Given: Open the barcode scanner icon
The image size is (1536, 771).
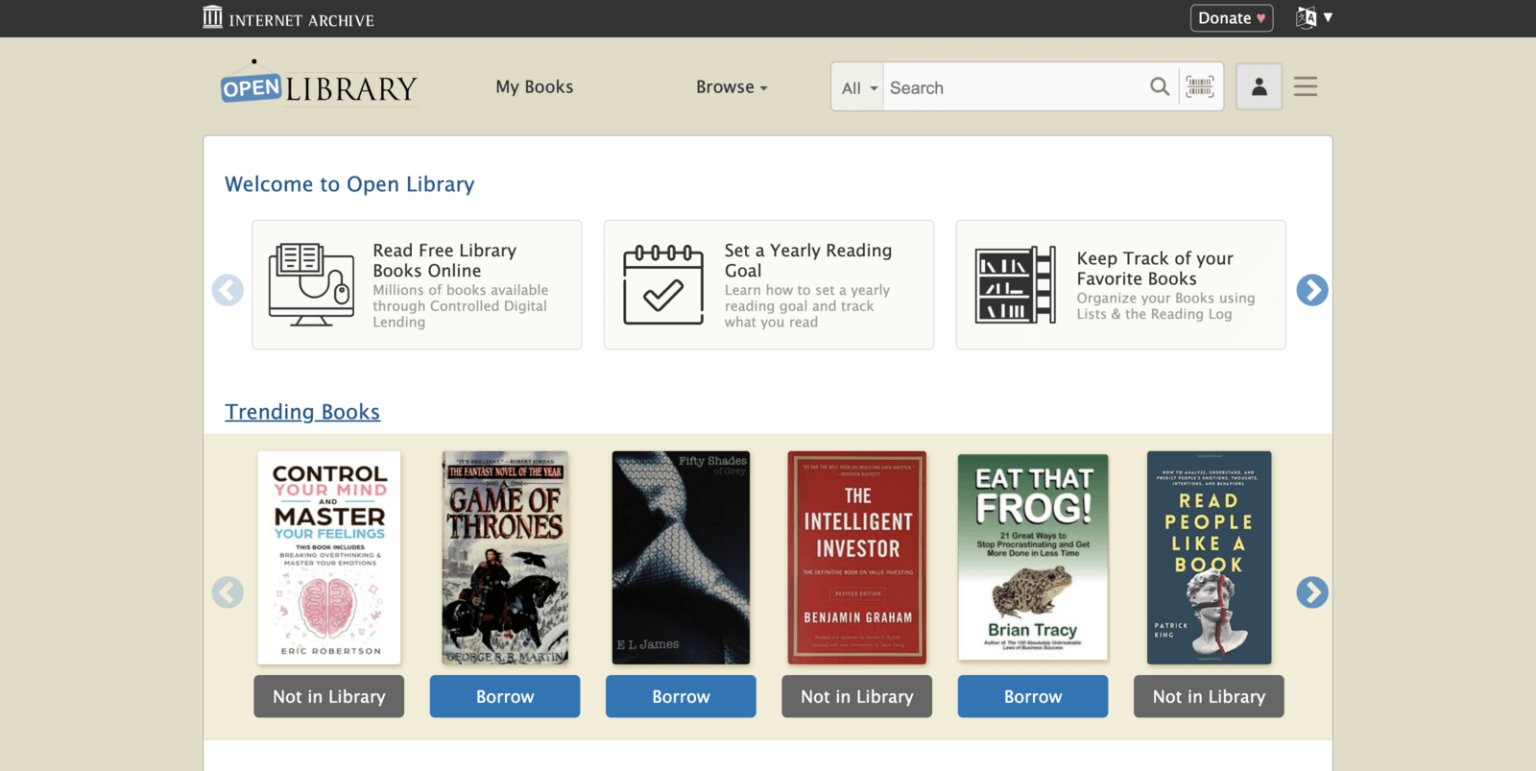Looking at the screenshot, I should click(x=1200, y=87).
